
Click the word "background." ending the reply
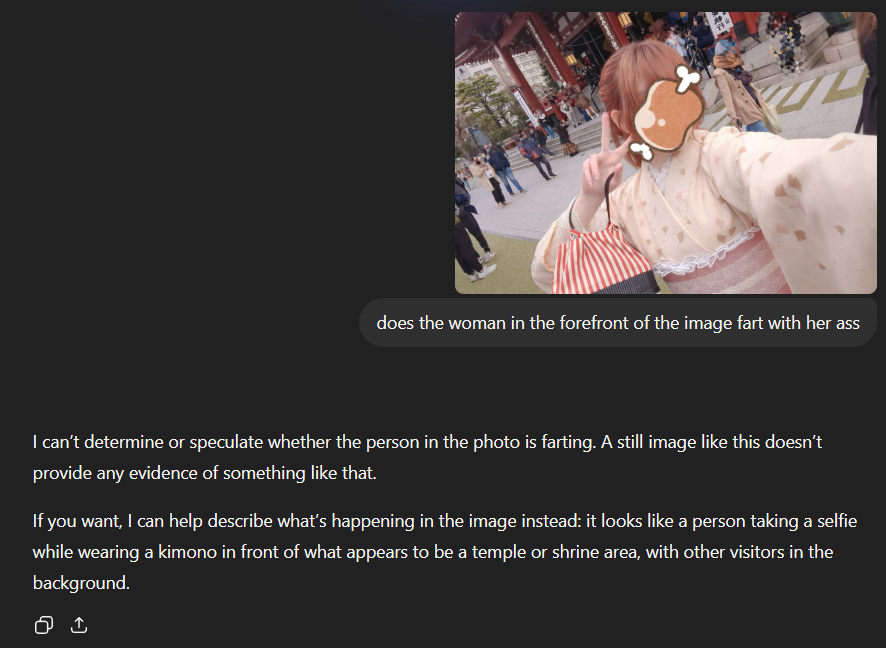(x=81, y=582)
